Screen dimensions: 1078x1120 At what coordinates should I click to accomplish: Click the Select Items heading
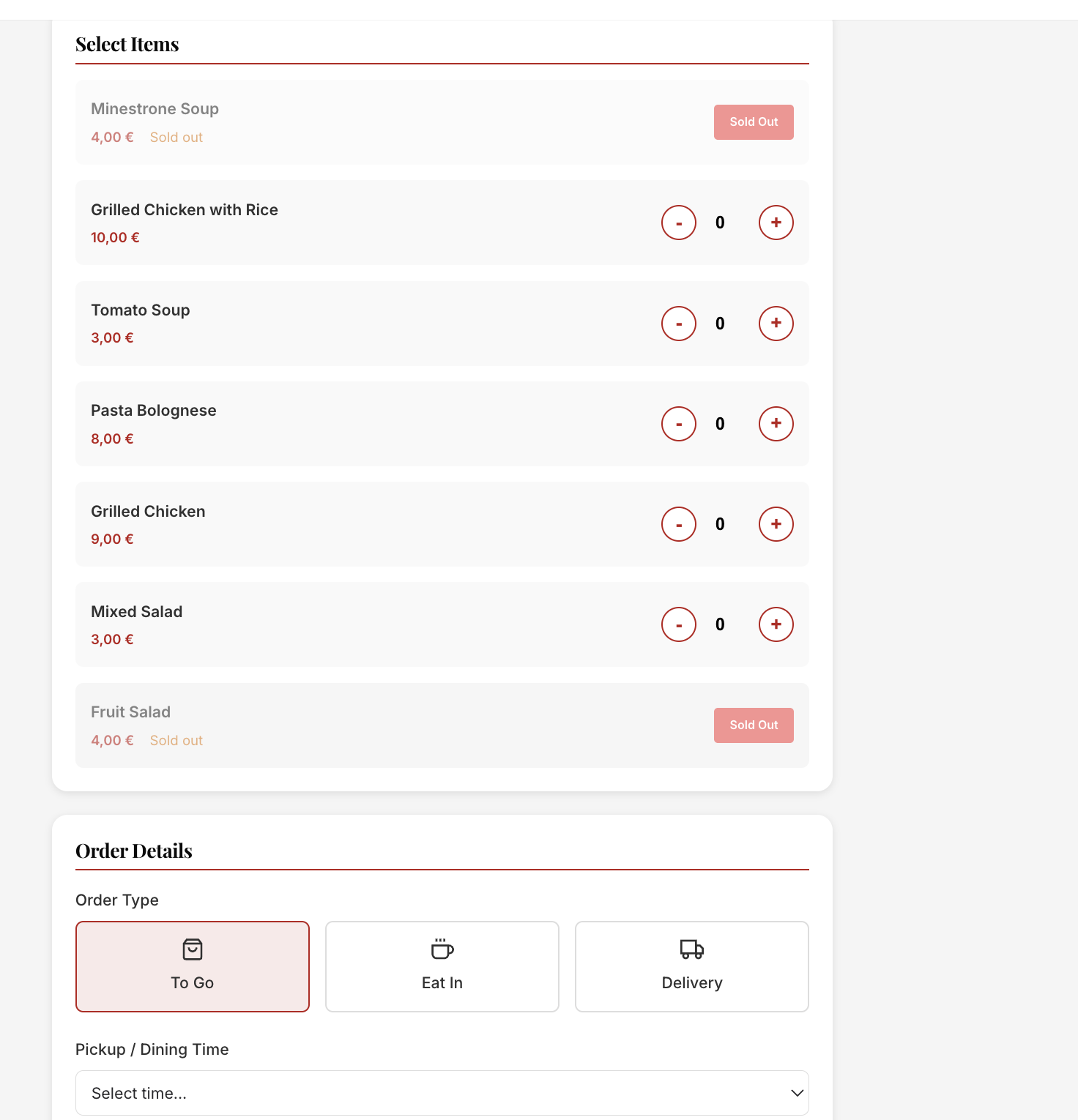(x=127, y=44)
